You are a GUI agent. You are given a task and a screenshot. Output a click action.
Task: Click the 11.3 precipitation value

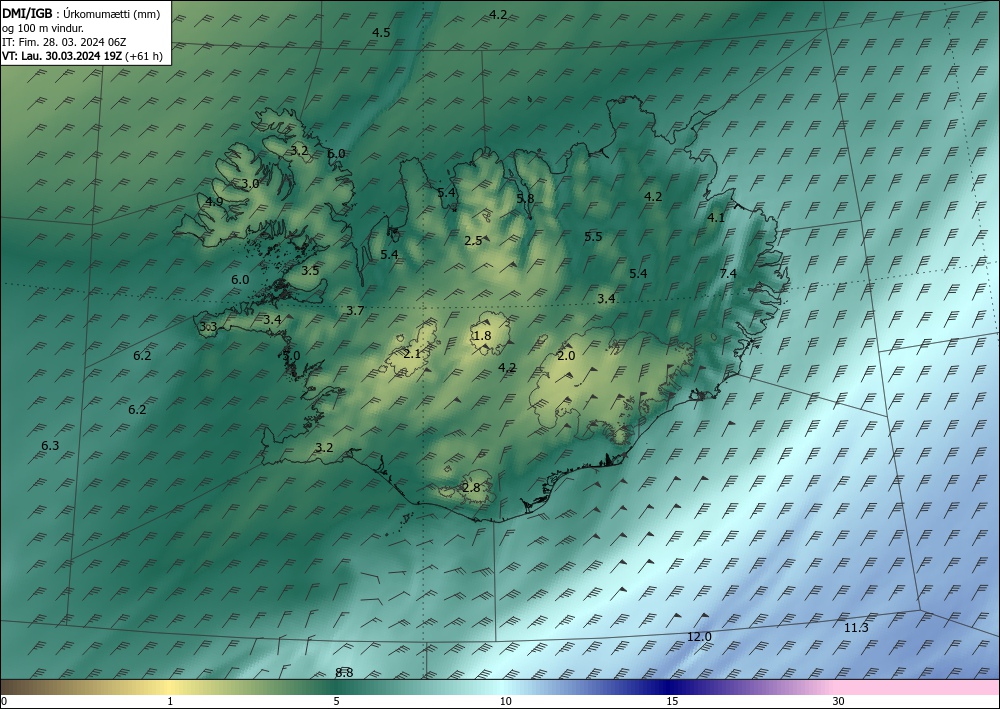[856, 628]
